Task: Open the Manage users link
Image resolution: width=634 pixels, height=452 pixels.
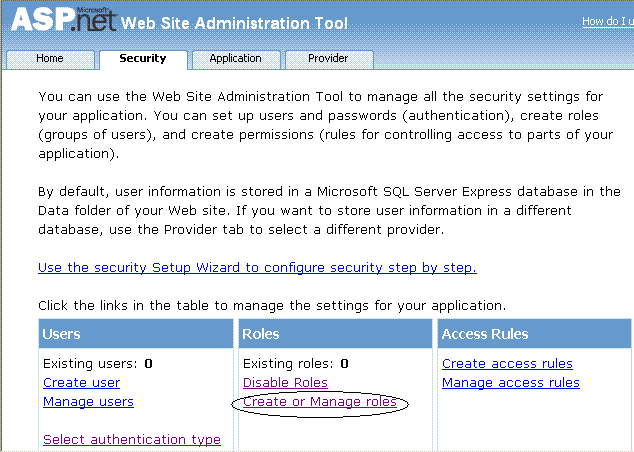Action: tap(88, 402)
